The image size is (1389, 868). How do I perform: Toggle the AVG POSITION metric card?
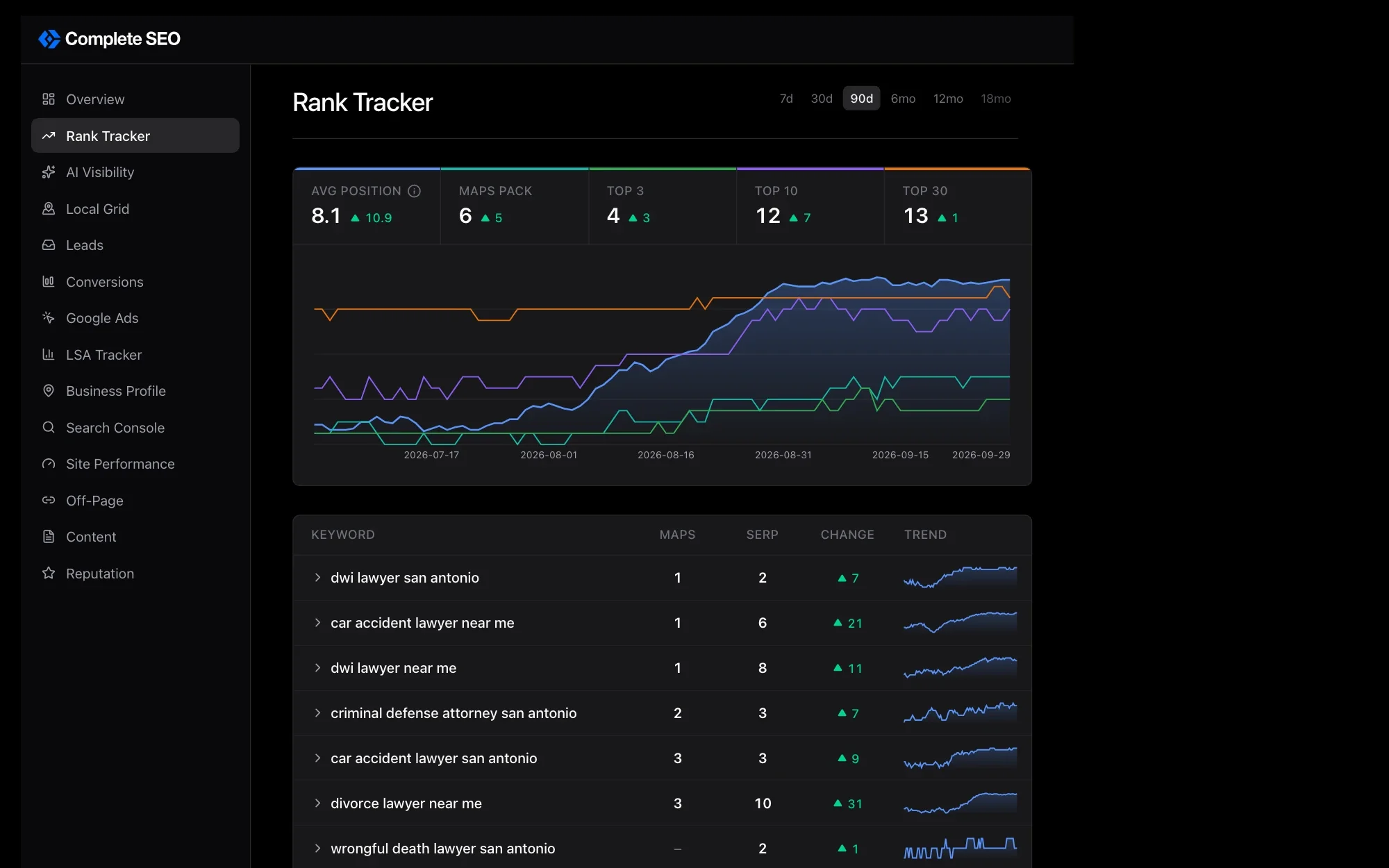point(367,206)
